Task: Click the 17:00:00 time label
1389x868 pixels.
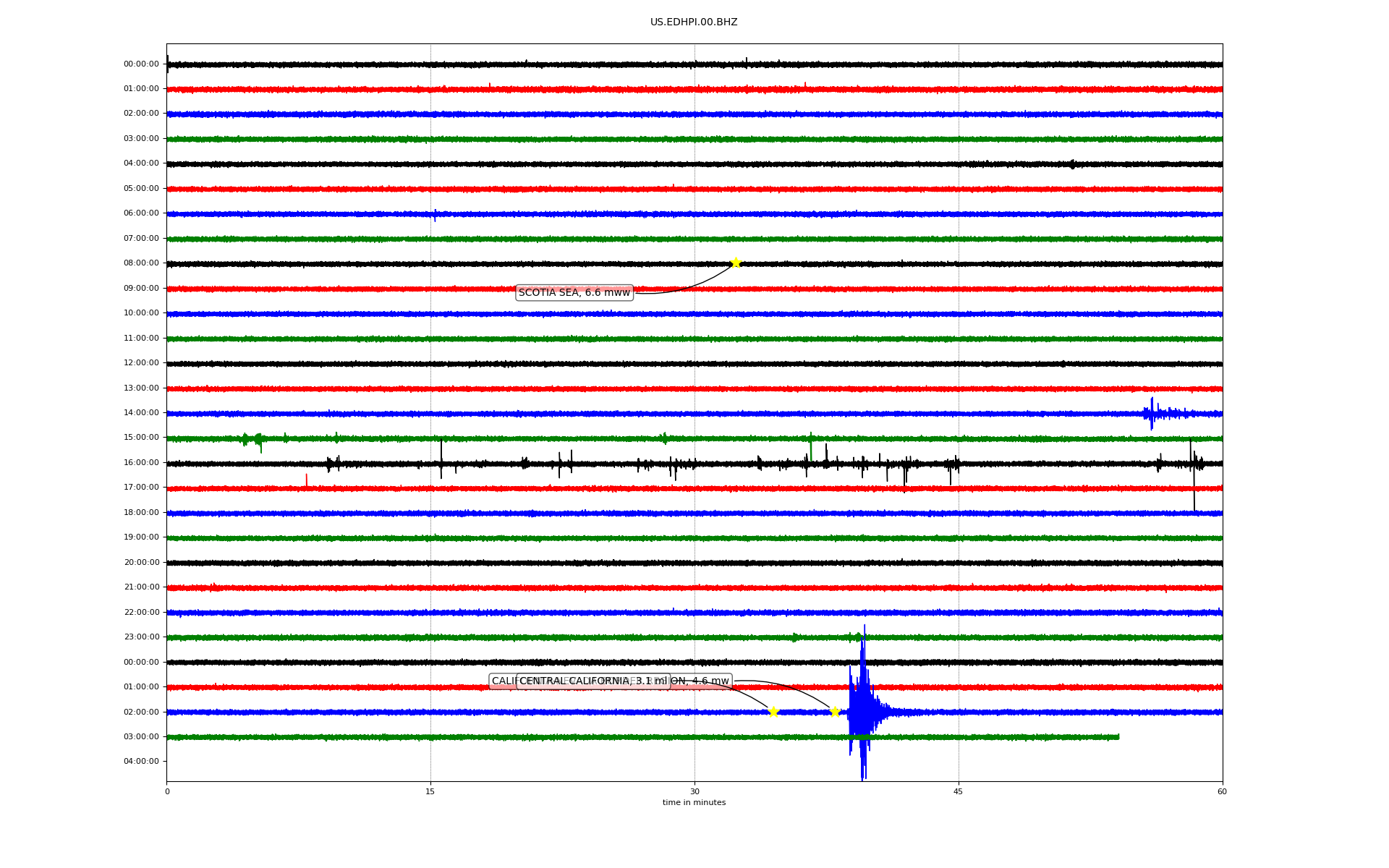Action: pyautogui.click(x=141, y=488)
